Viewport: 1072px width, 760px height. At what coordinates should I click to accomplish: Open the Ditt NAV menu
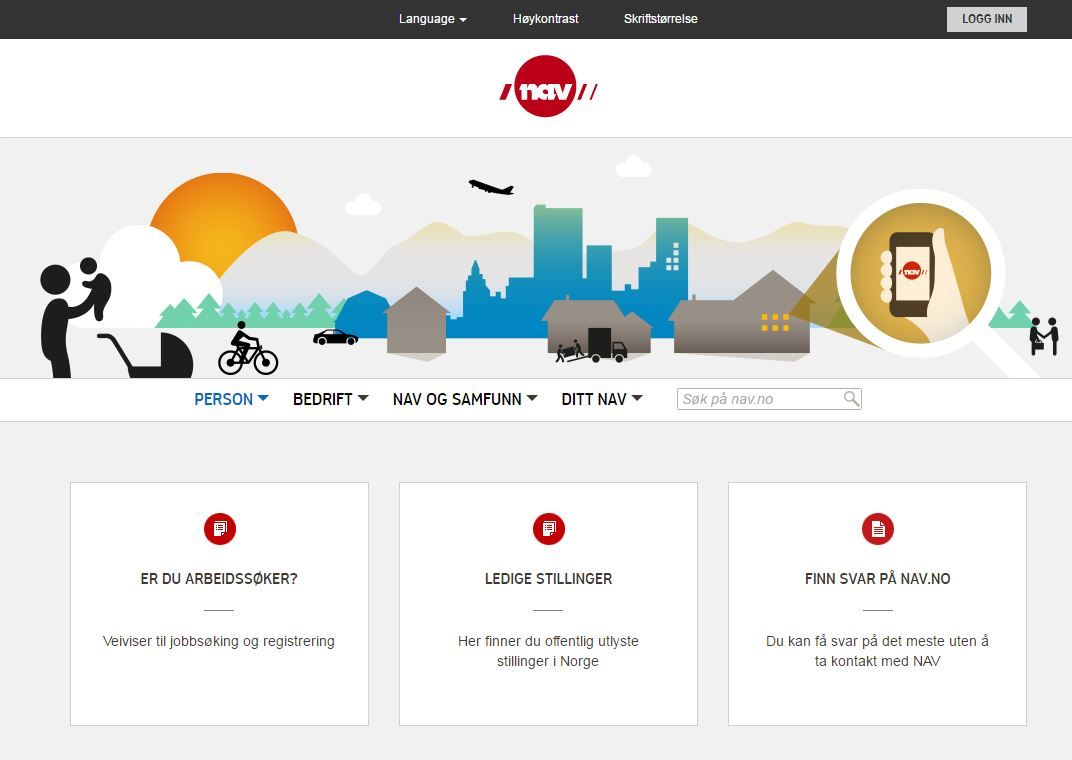(x=601, y=399)
